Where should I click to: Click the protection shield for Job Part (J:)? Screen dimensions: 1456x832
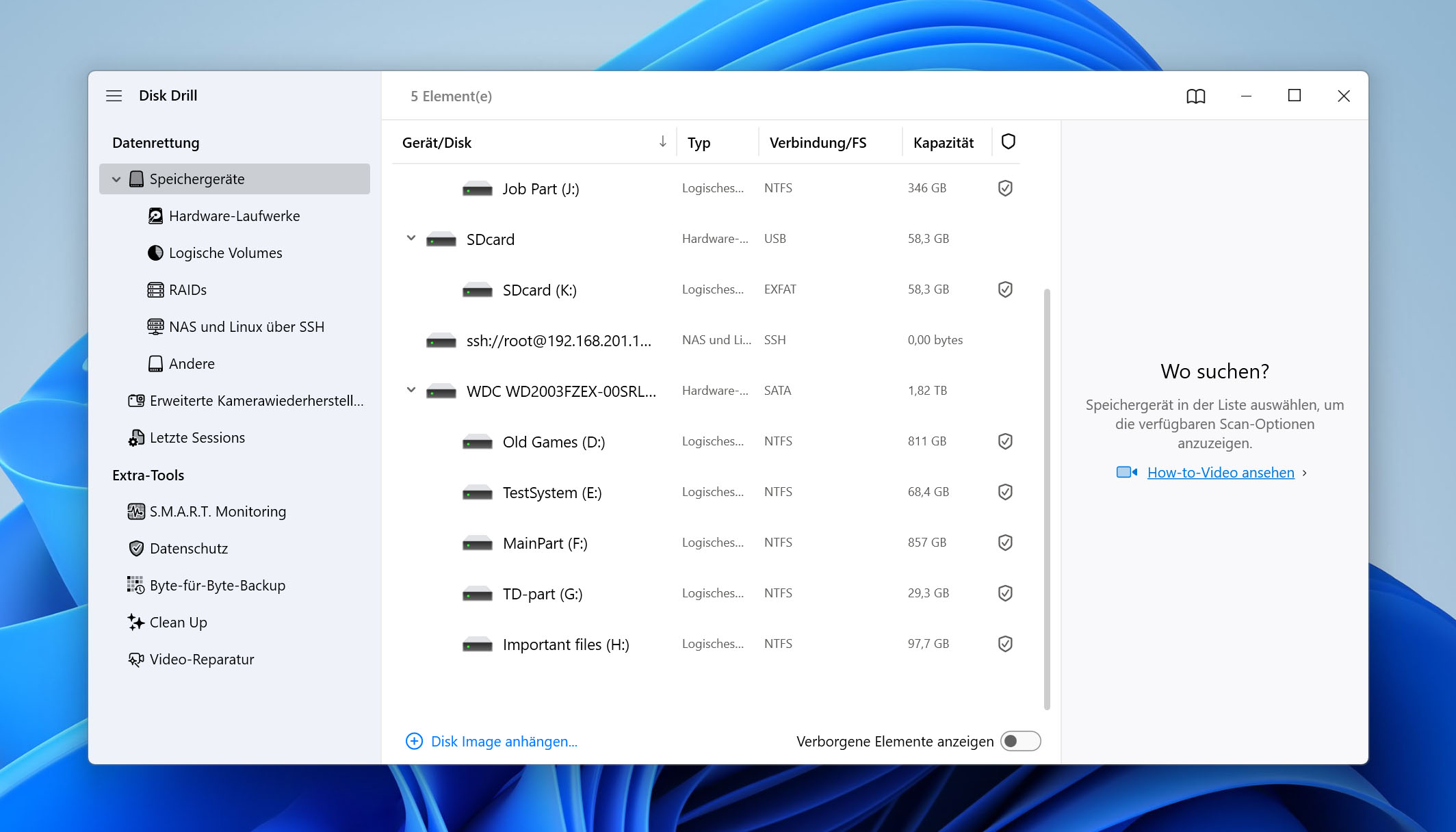coord(1005,188)
